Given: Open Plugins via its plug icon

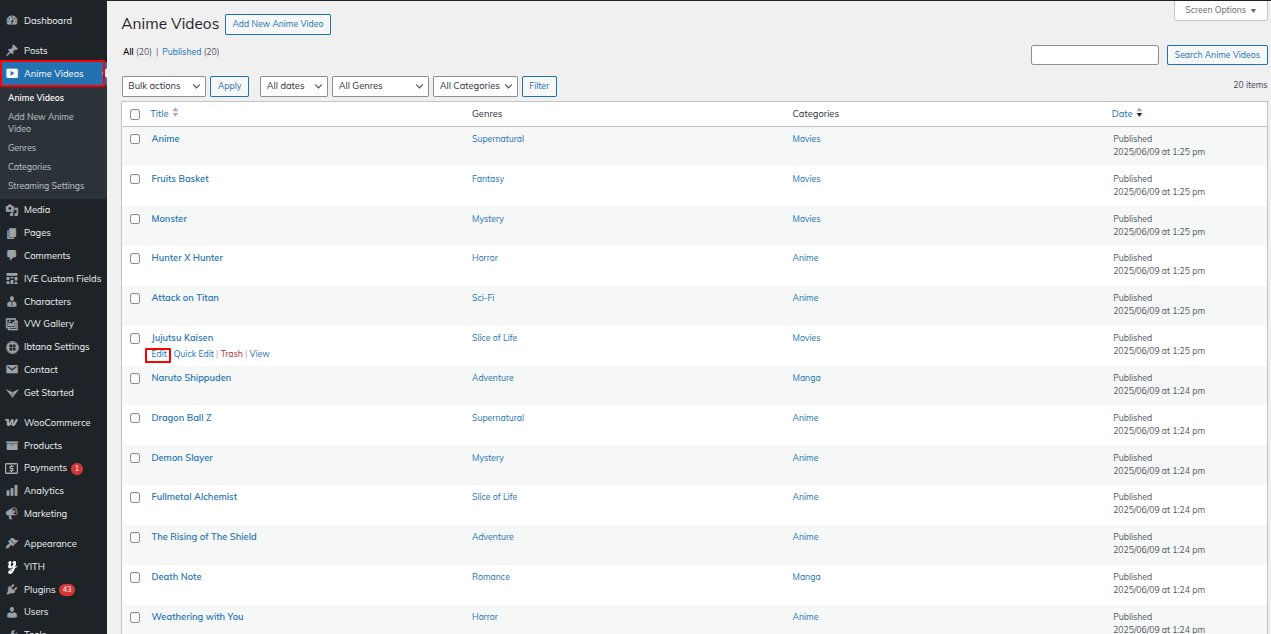Looking at the screenshot, I should pos(12,590).
